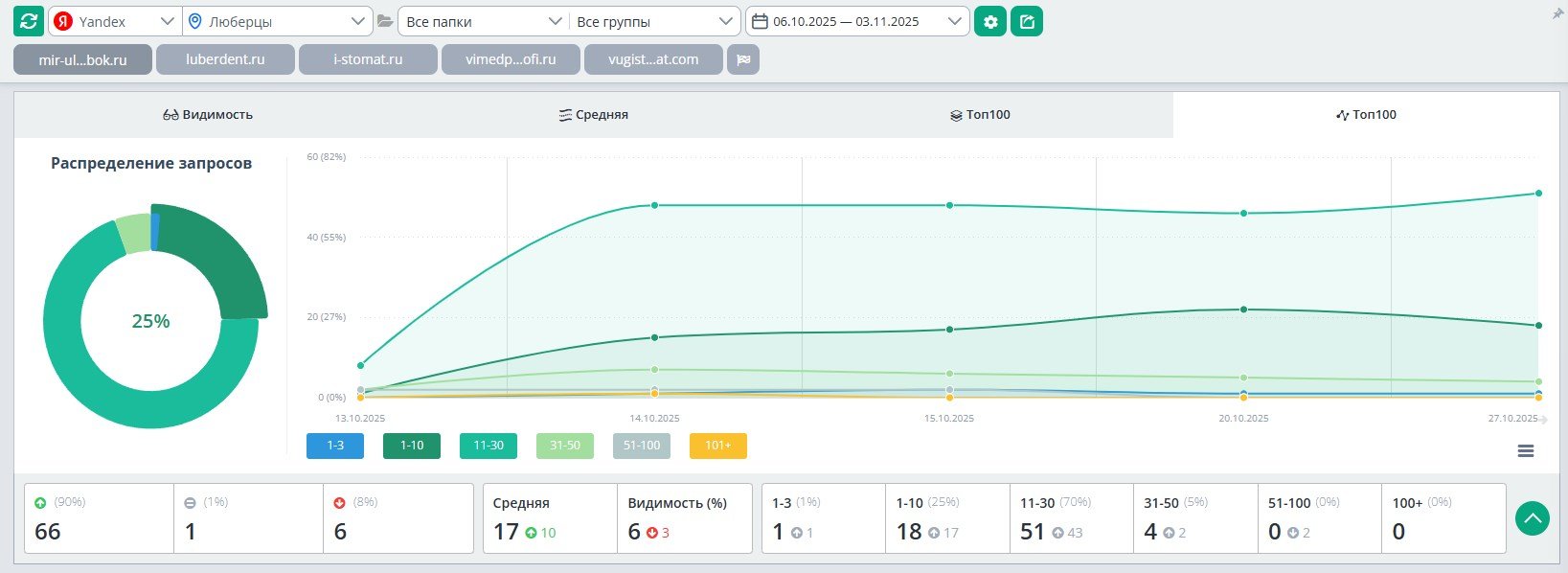Toggle the 1-3 legend series
The image size is (1568, 573).
(335, 446)
